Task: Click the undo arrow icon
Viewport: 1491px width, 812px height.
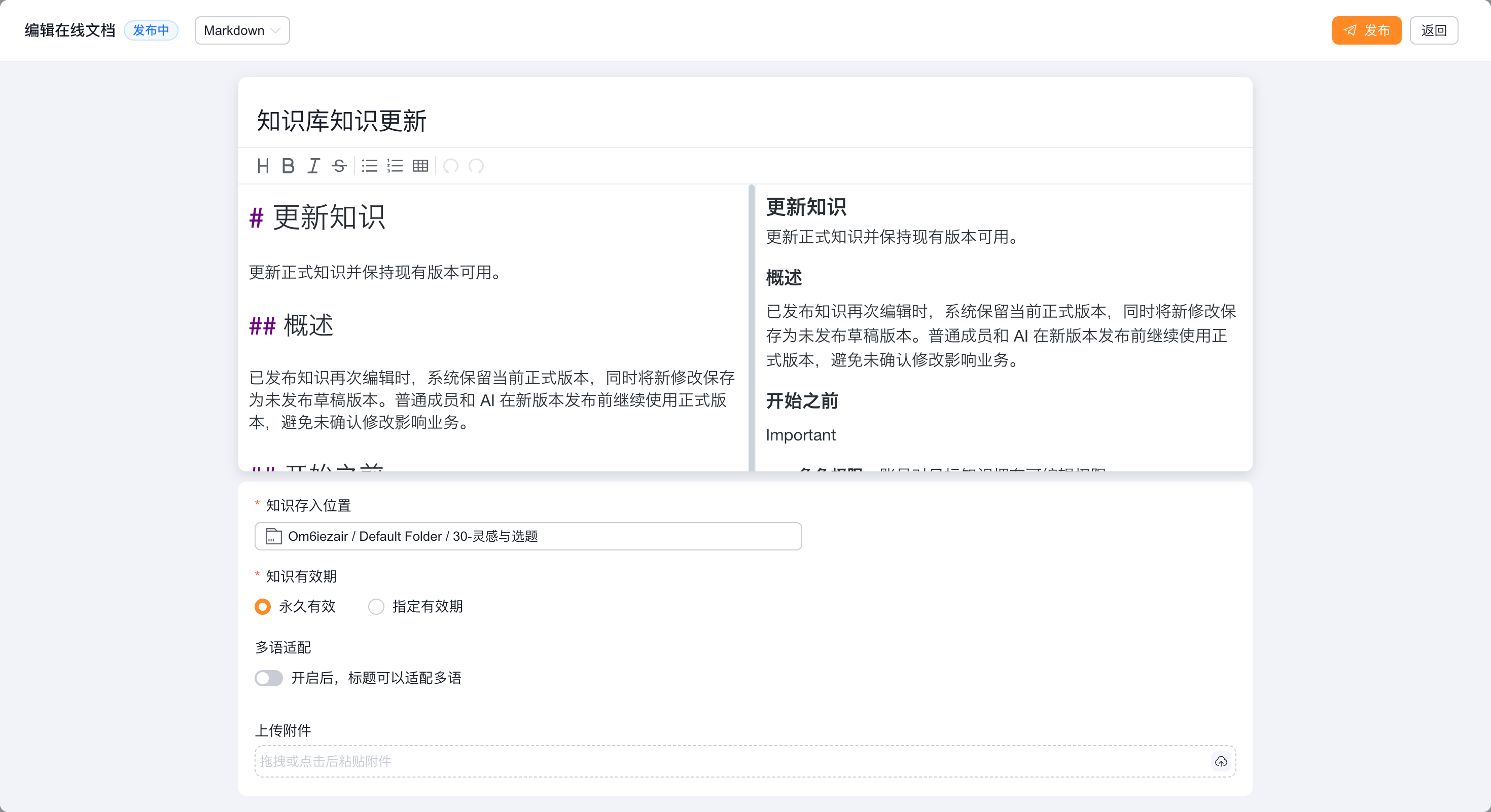Action: point(451,166)
